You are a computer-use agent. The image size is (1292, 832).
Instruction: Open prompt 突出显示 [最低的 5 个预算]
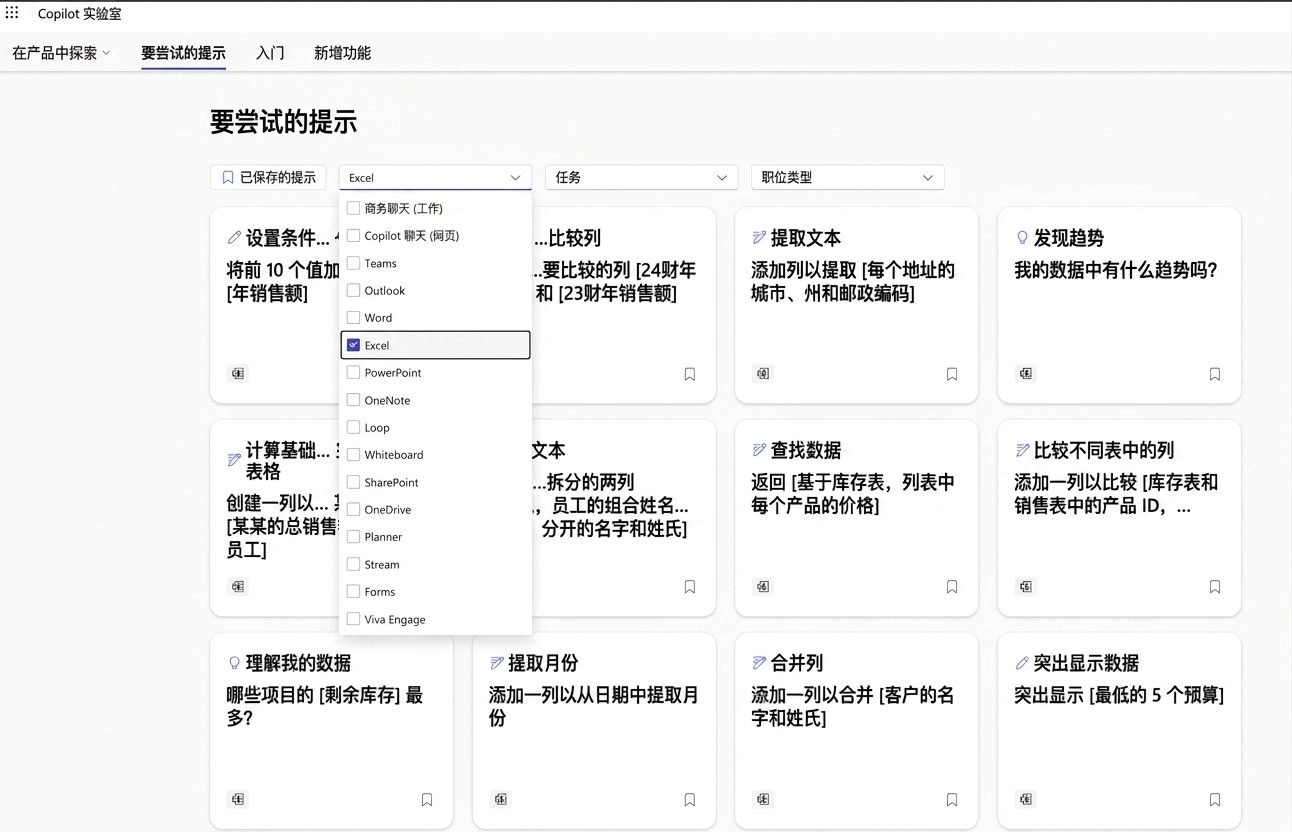click(x=1119, y=695)
